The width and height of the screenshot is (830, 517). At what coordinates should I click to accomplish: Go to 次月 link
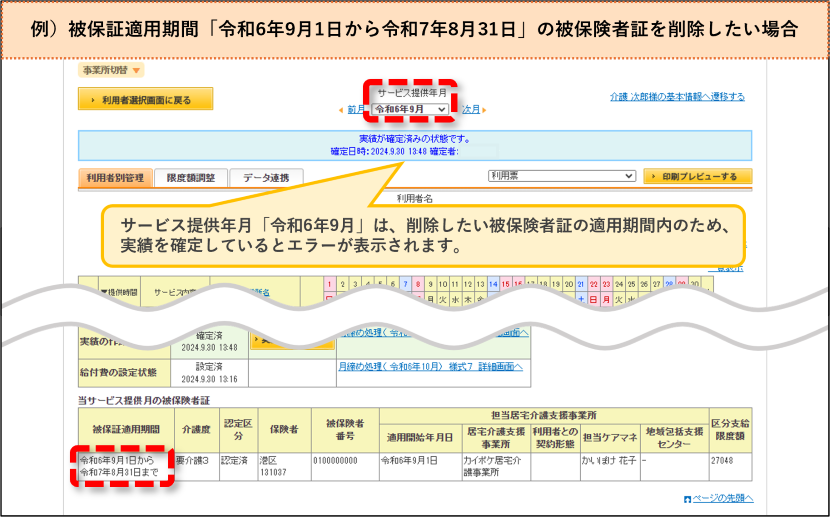(x=471, y=110)
